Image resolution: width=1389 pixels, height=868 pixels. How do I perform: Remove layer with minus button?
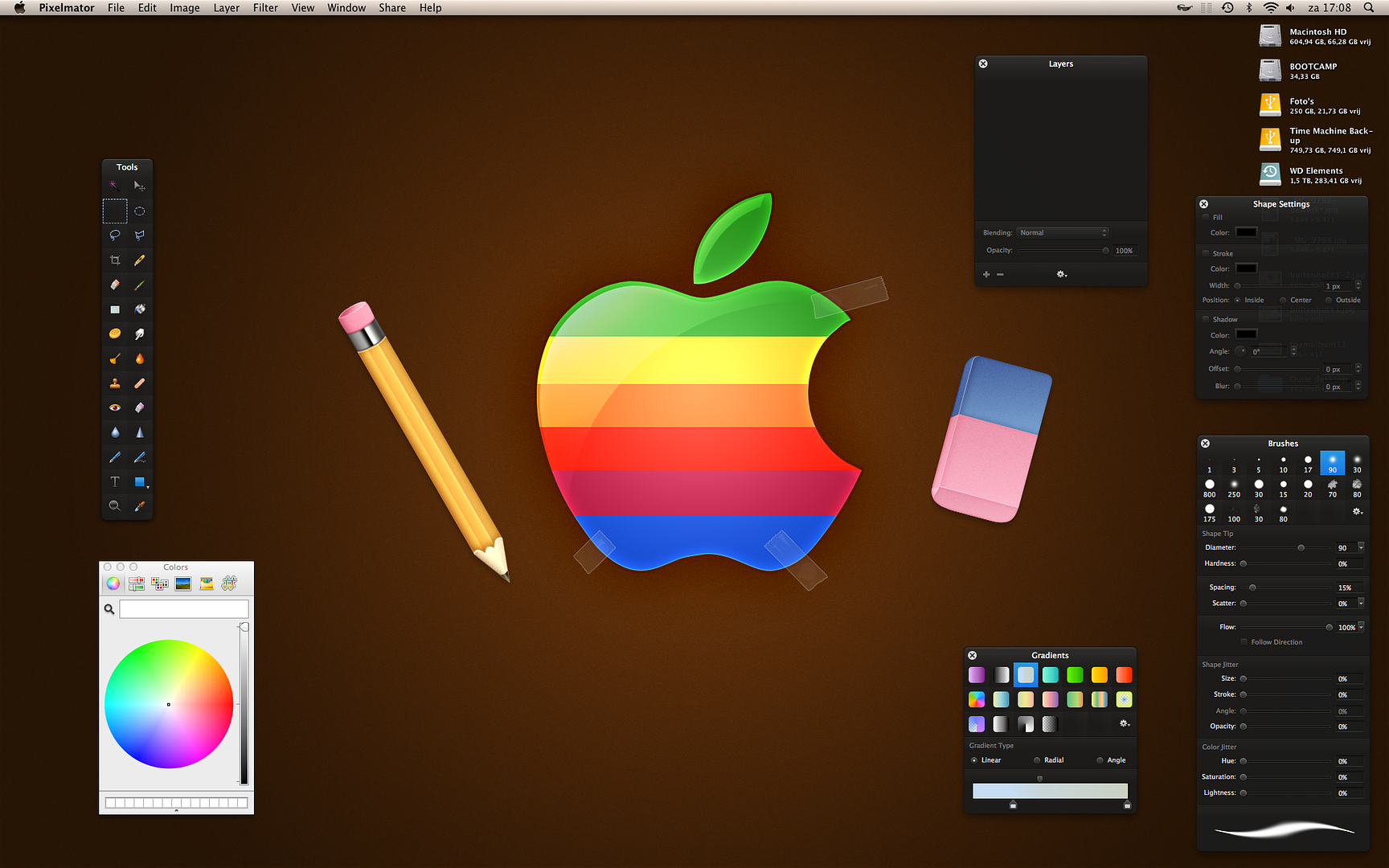(x=1000, y=275)
